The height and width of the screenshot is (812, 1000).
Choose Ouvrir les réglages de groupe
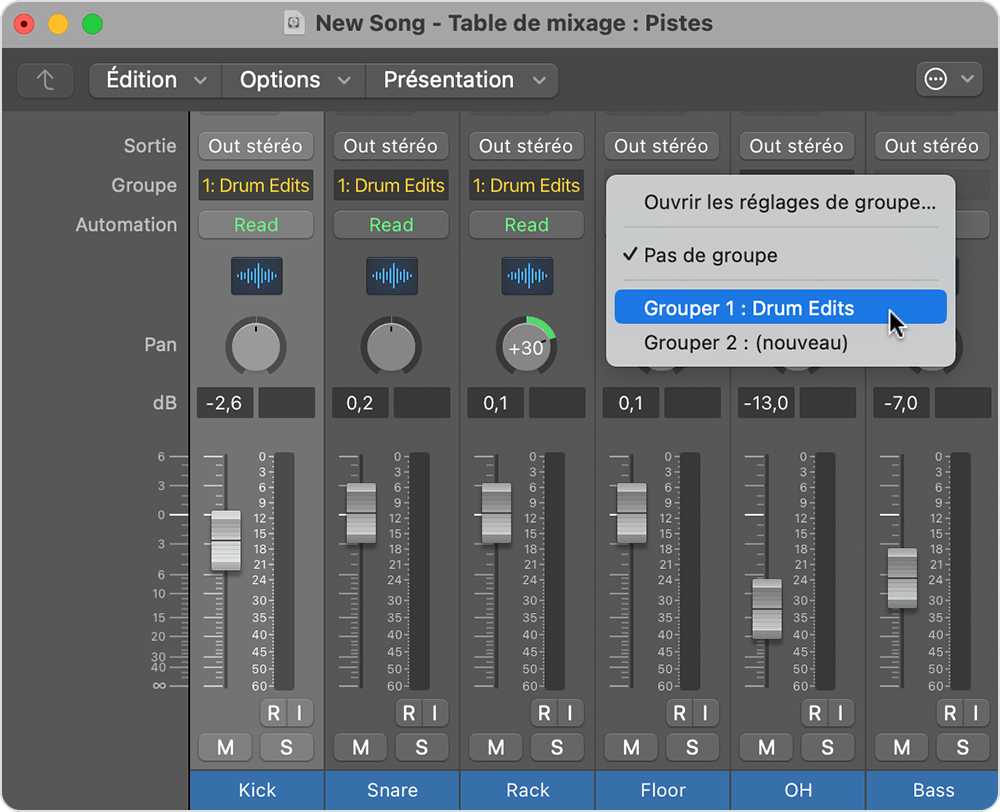point(789,202)
